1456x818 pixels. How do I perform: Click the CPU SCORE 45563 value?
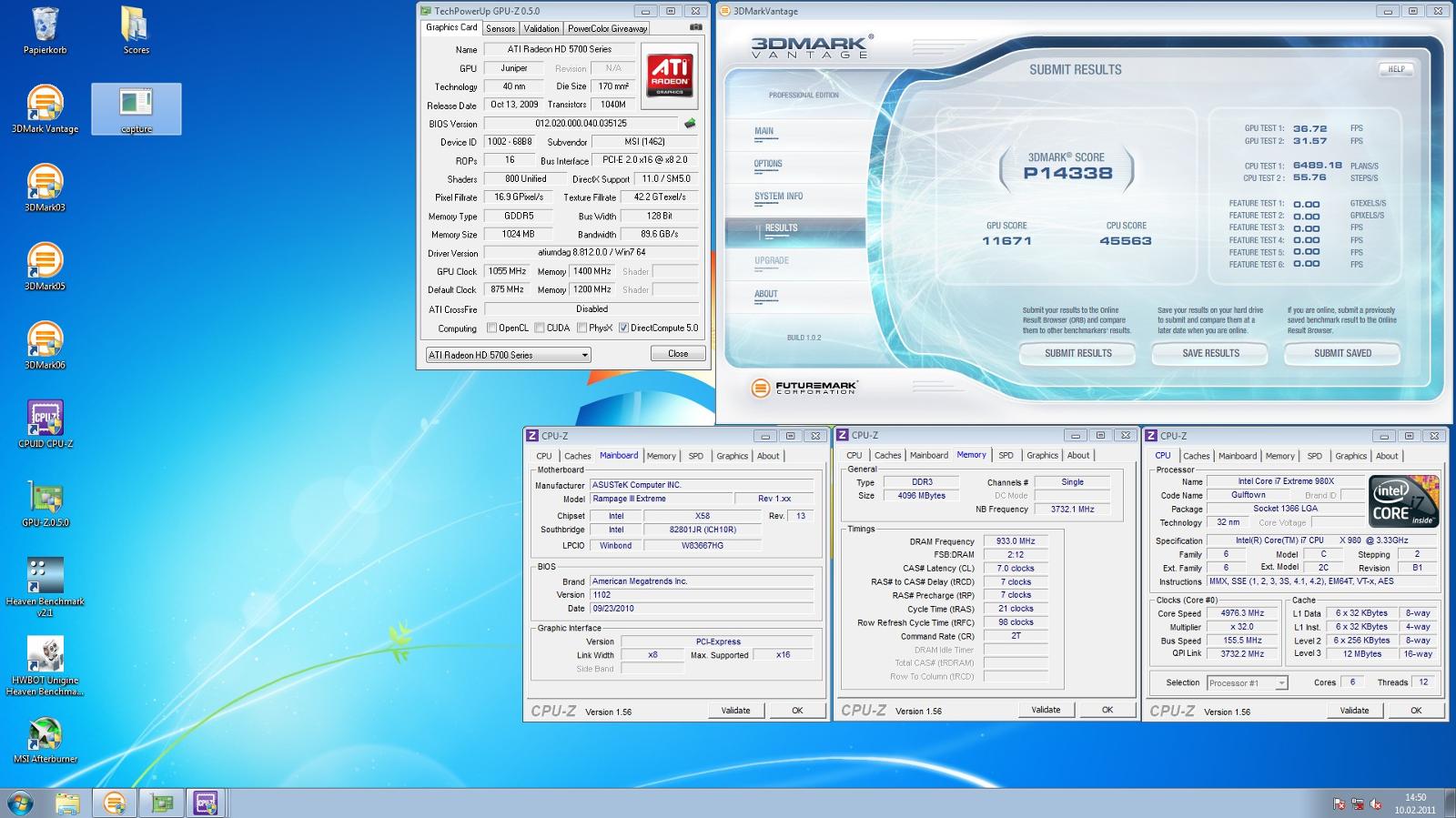pyautogui.click(x=1126, y=241)
